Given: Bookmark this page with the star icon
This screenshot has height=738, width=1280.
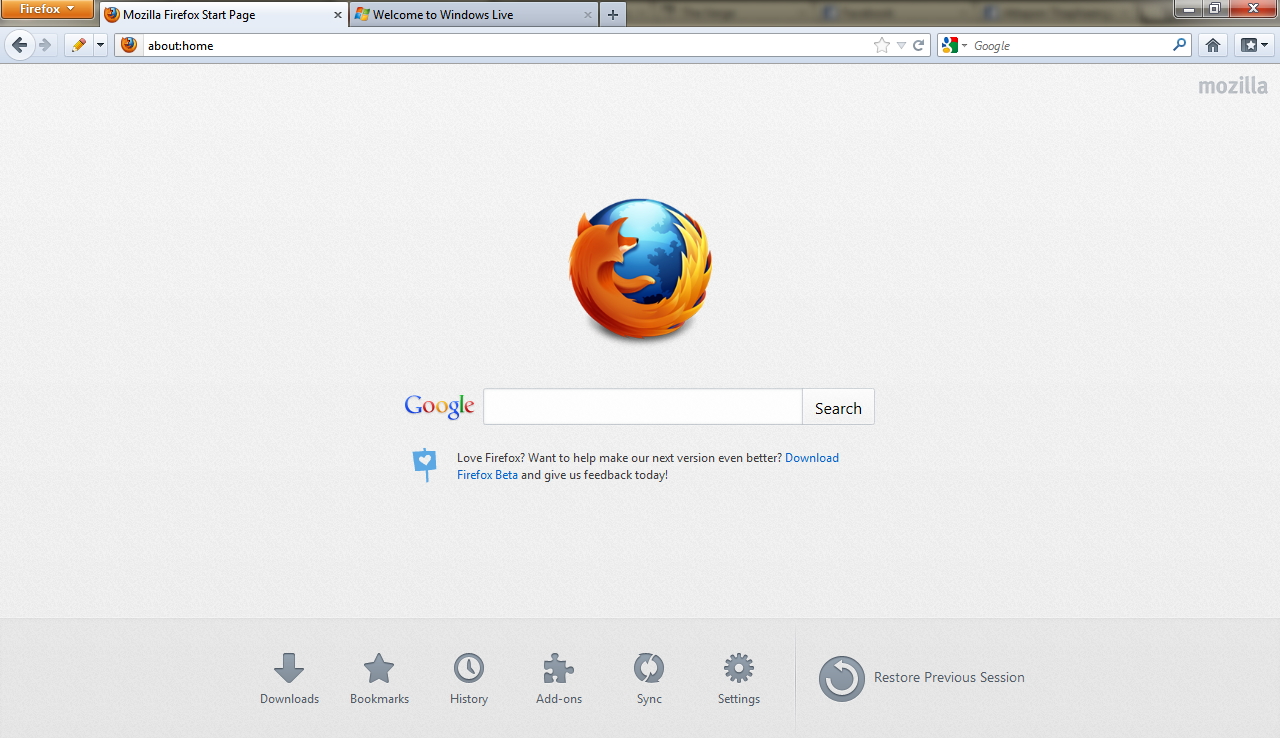Looking at the screenshot, I should 881,45.
